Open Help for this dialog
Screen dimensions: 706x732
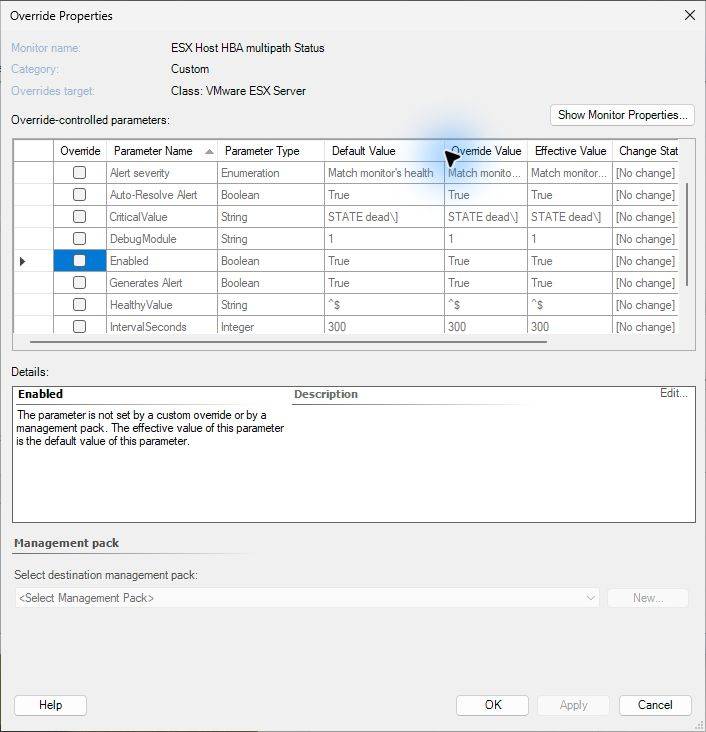coord(50,705)
